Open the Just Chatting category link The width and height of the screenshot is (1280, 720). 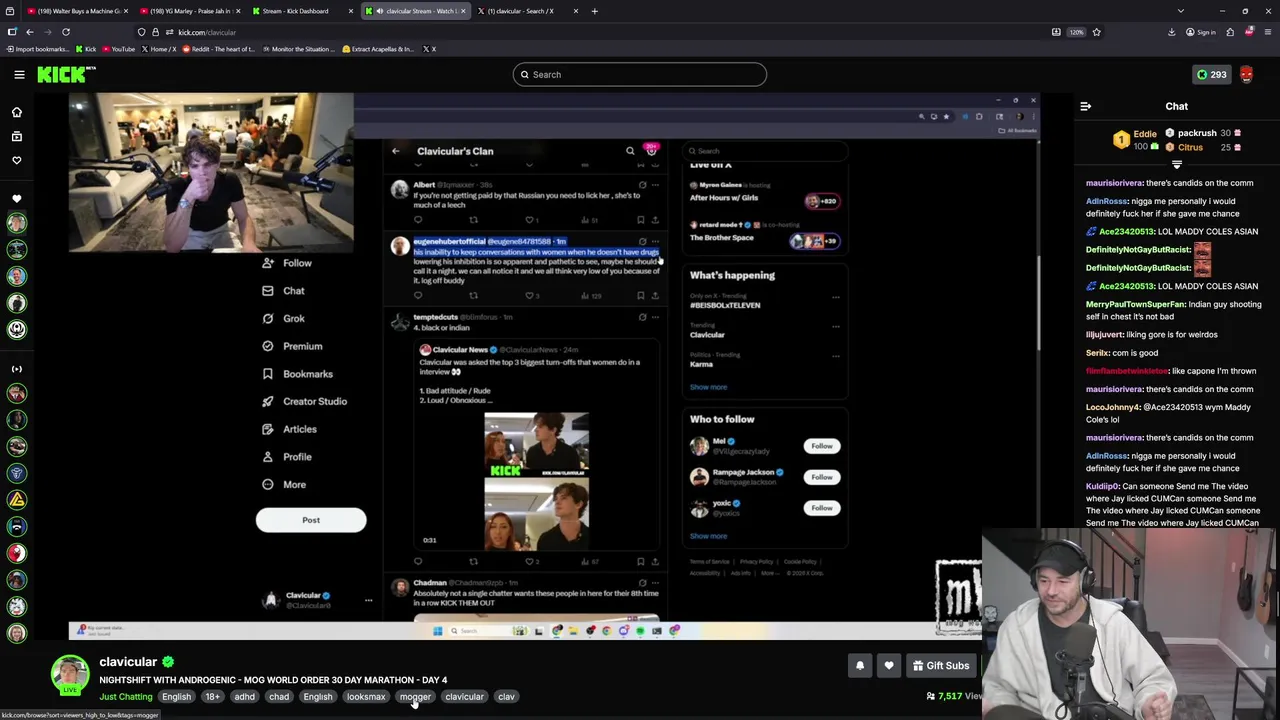click(126, 697)
